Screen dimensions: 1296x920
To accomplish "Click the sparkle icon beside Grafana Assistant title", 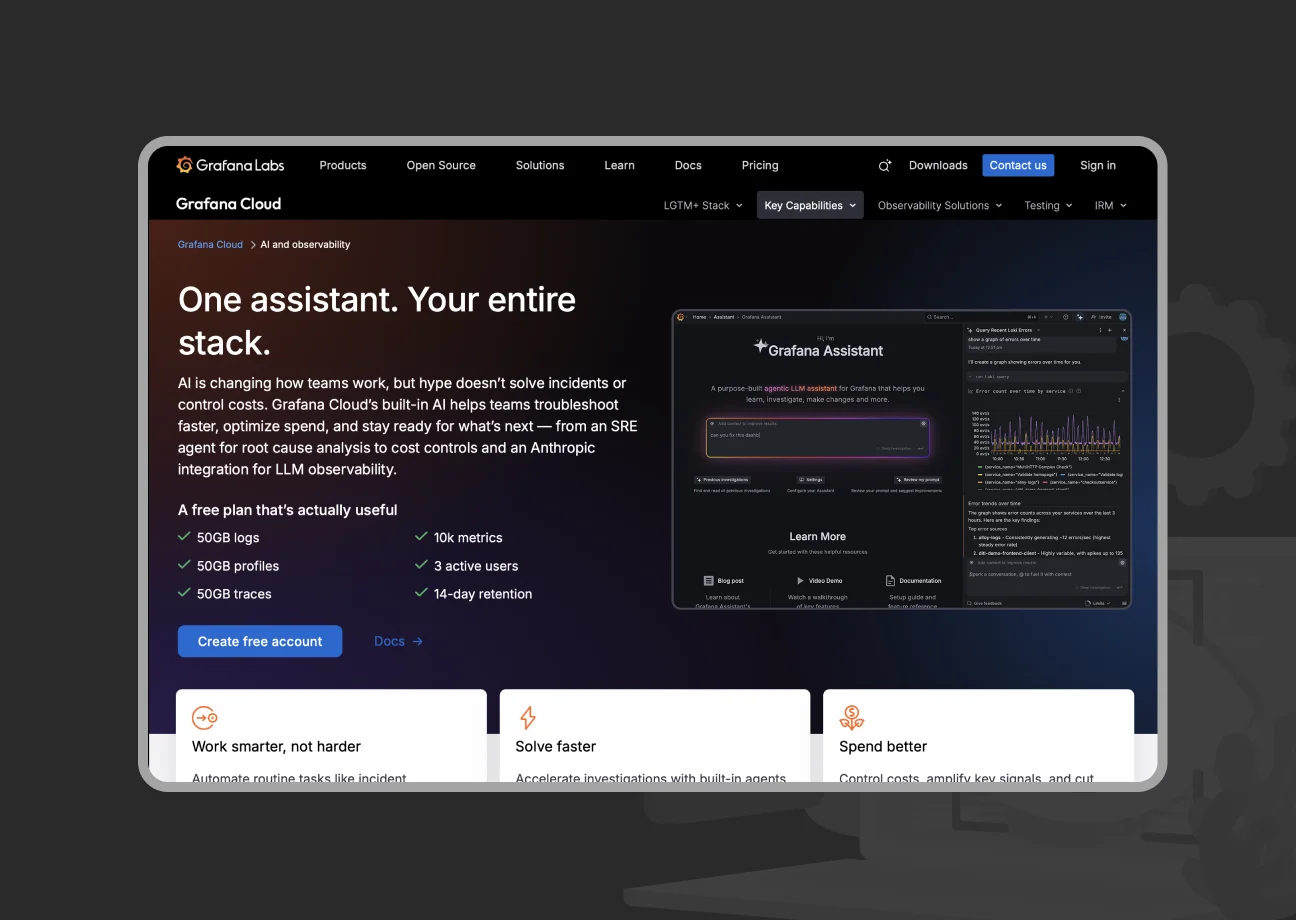I will pyautogui.click(x=760, y=346).
